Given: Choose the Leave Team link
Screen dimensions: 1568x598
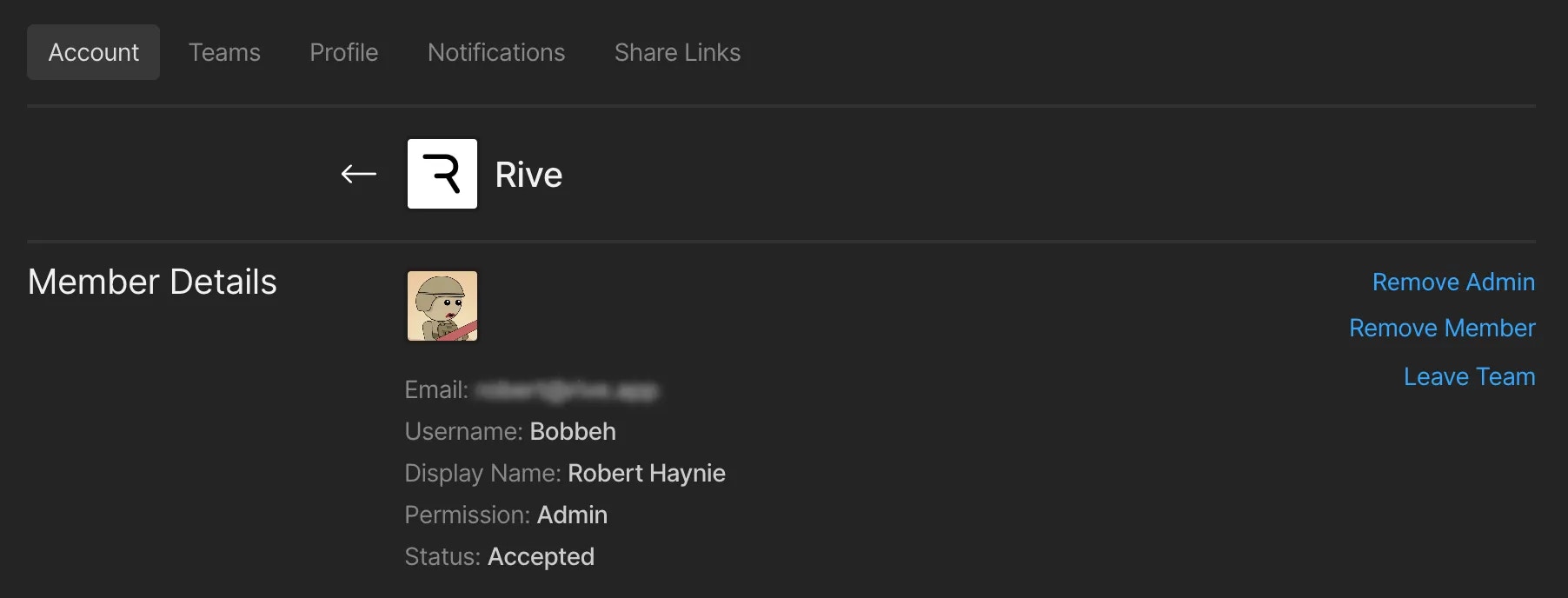Looking at the screenshot, I should [x=1469, y=377].
